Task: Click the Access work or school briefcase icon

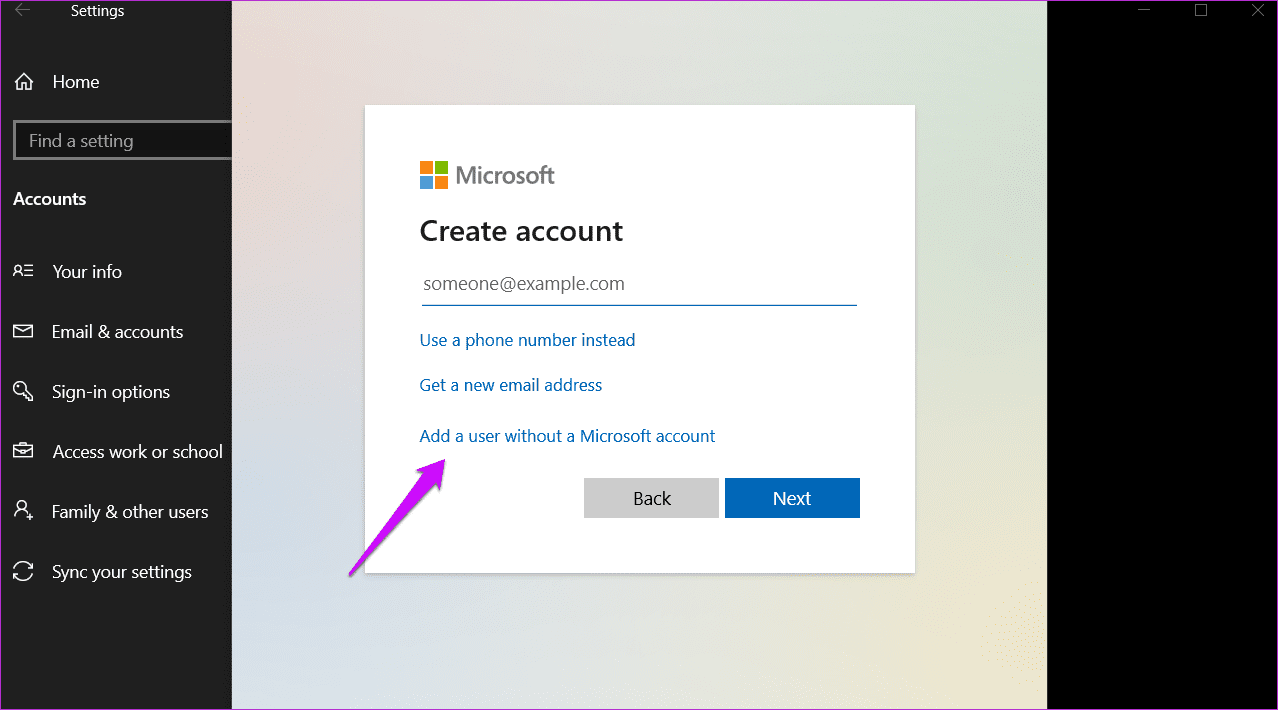Action: click(23, 451)
